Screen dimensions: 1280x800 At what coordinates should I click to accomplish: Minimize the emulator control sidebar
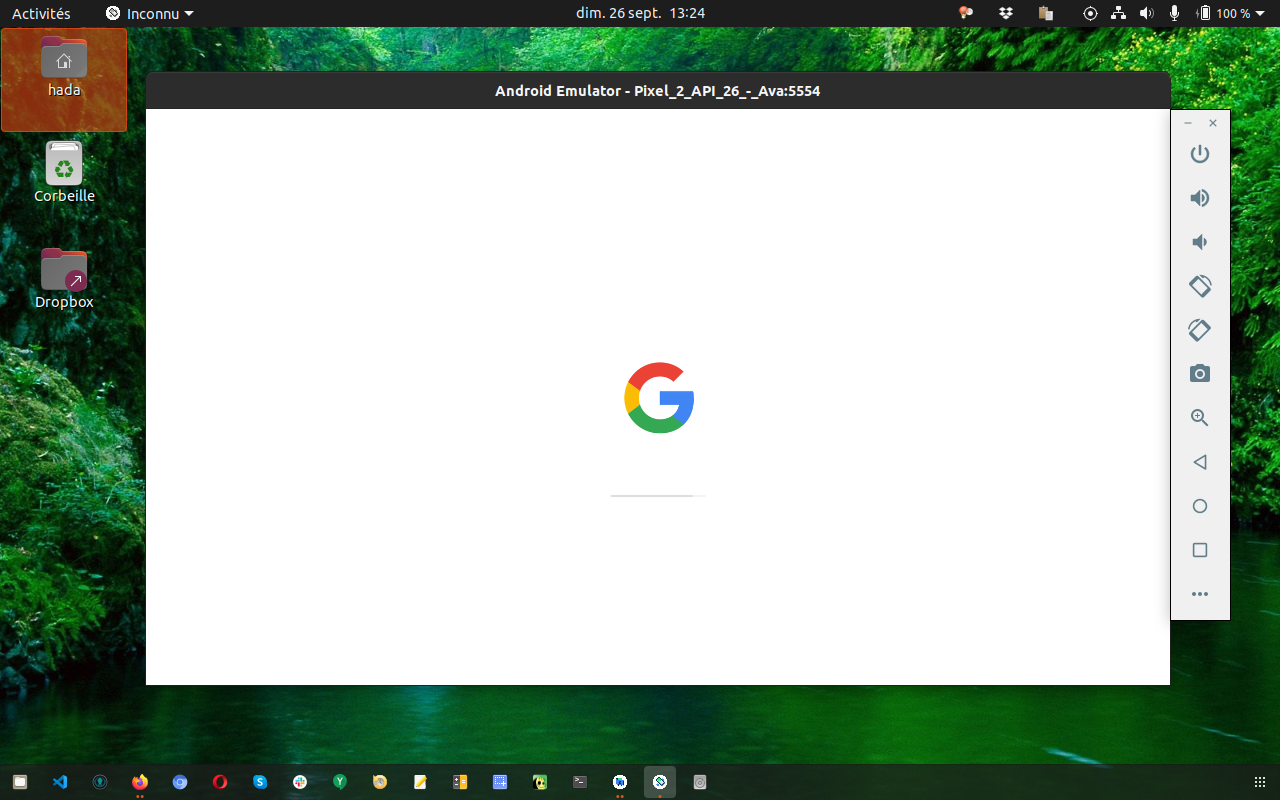[x=1188, y=123]
